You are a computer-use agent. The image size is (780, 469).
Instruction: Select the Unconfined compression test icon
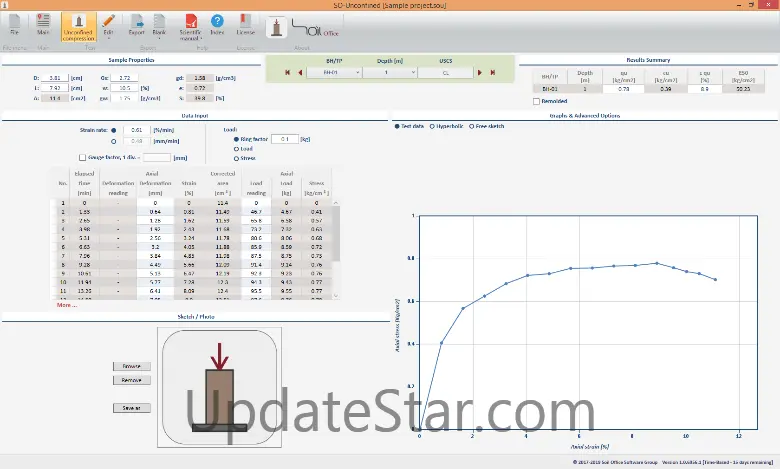tap(78, 27)
